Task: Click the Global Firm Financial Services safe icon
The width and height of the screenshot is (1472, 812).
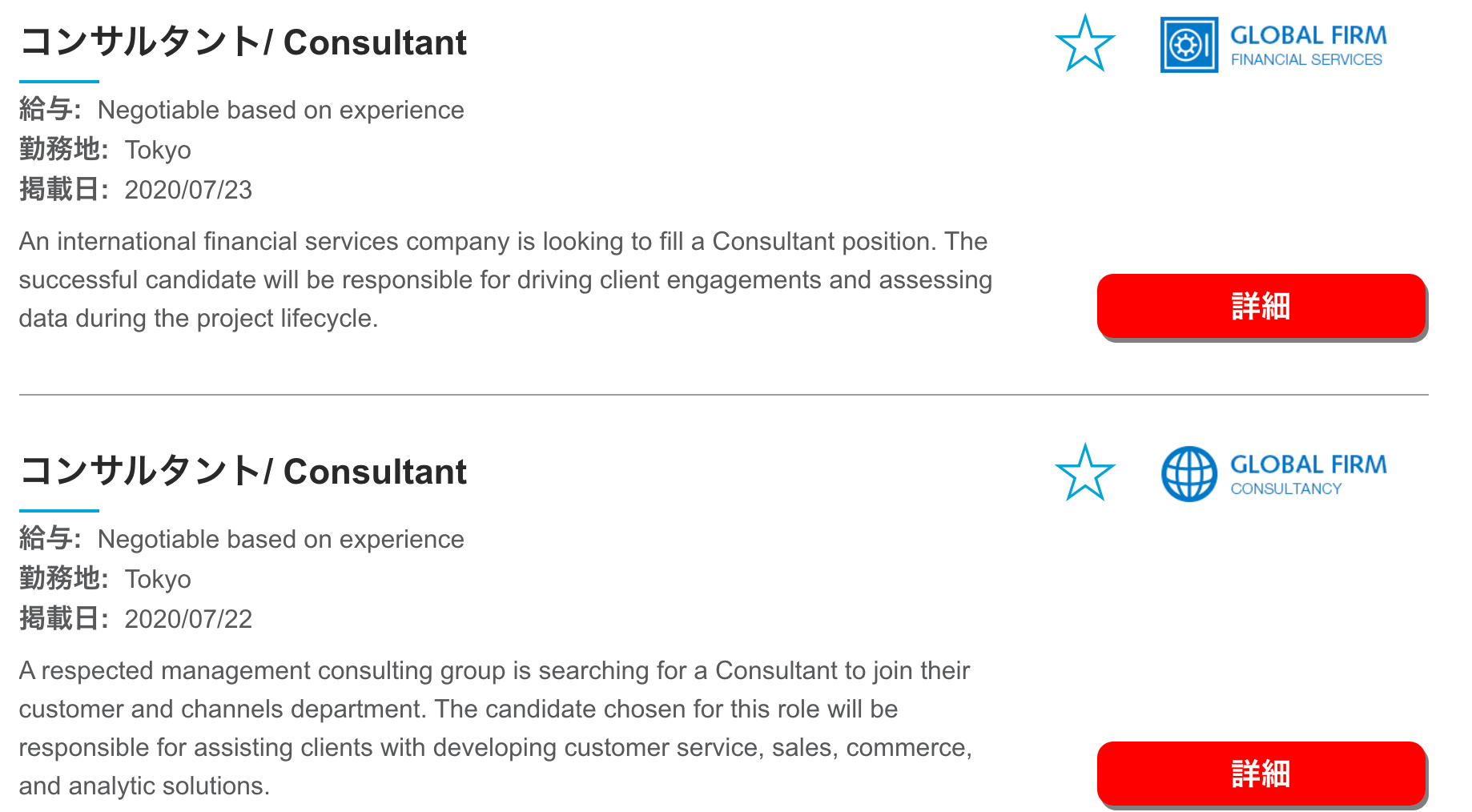Action: [x=1189, y=45]
